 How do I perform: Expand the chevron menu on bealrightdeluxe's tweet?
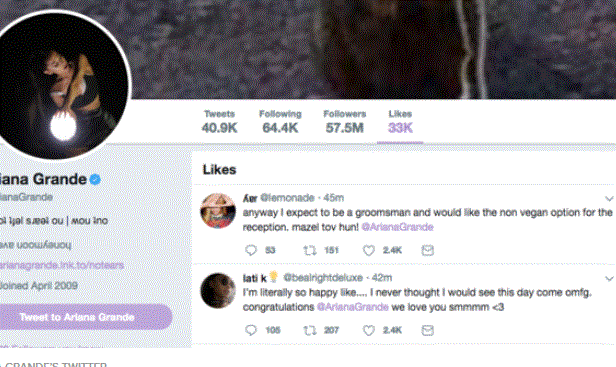[x=609, y=279]
